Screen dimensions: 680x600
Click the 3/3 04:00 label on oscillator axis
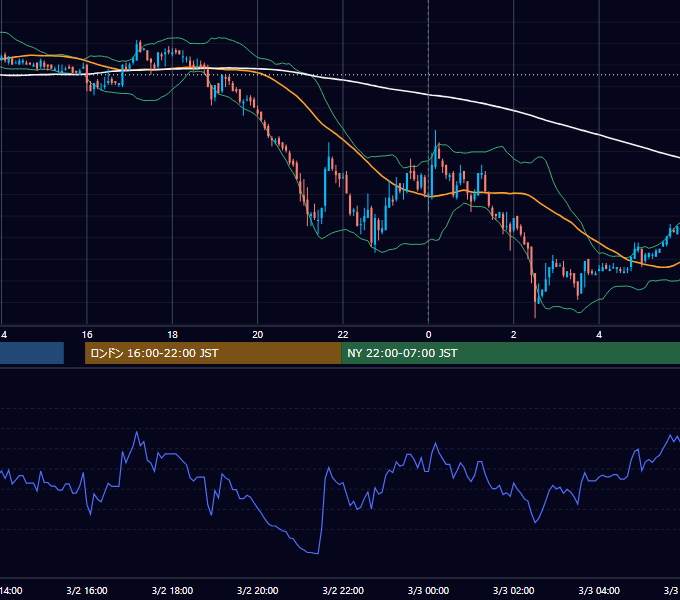click(x=599, y=590)
